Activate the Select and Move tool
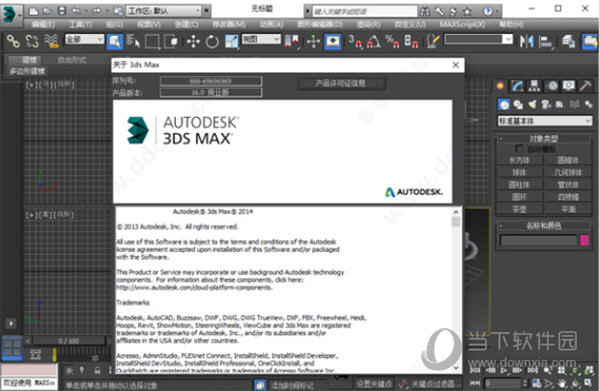 coord(193,41)
